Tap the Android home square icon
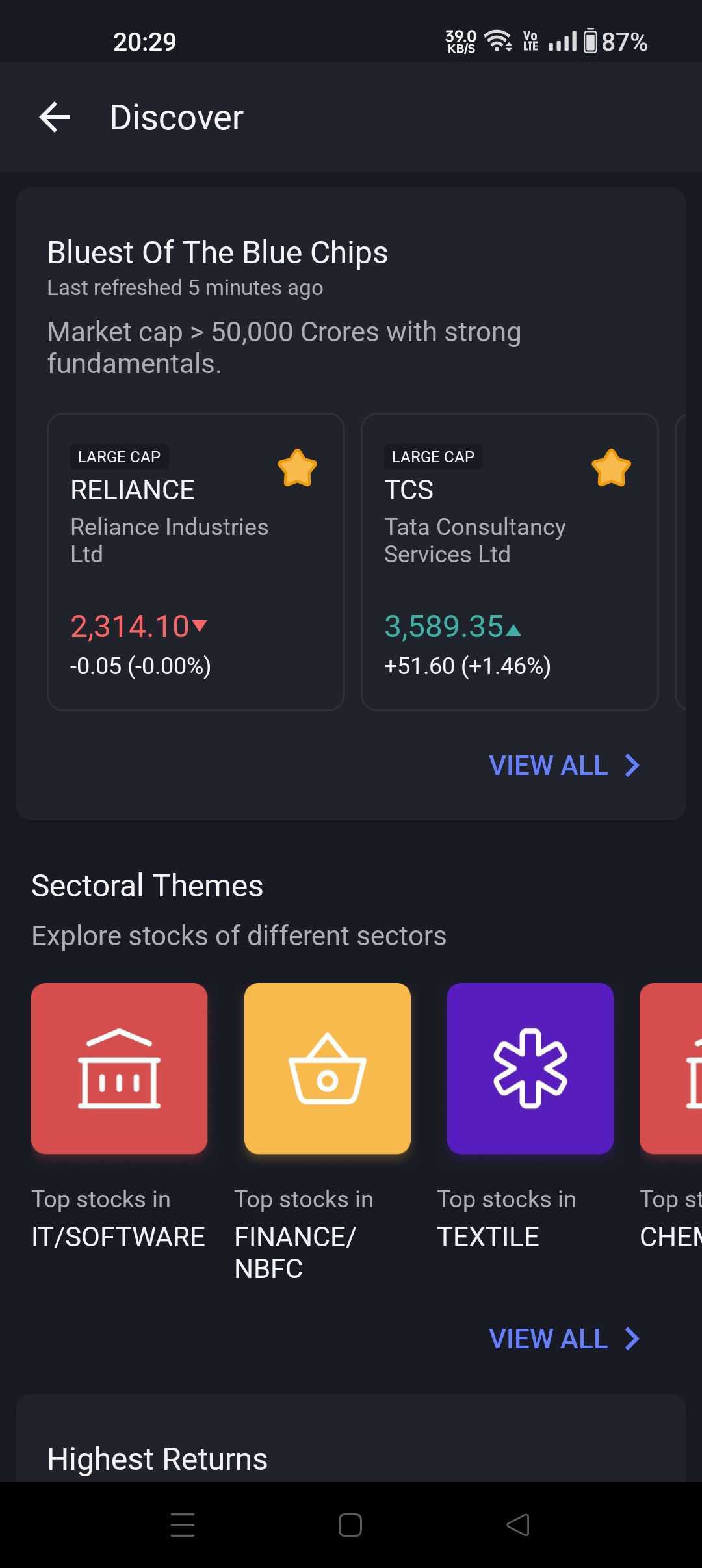 pos(350,1525)
